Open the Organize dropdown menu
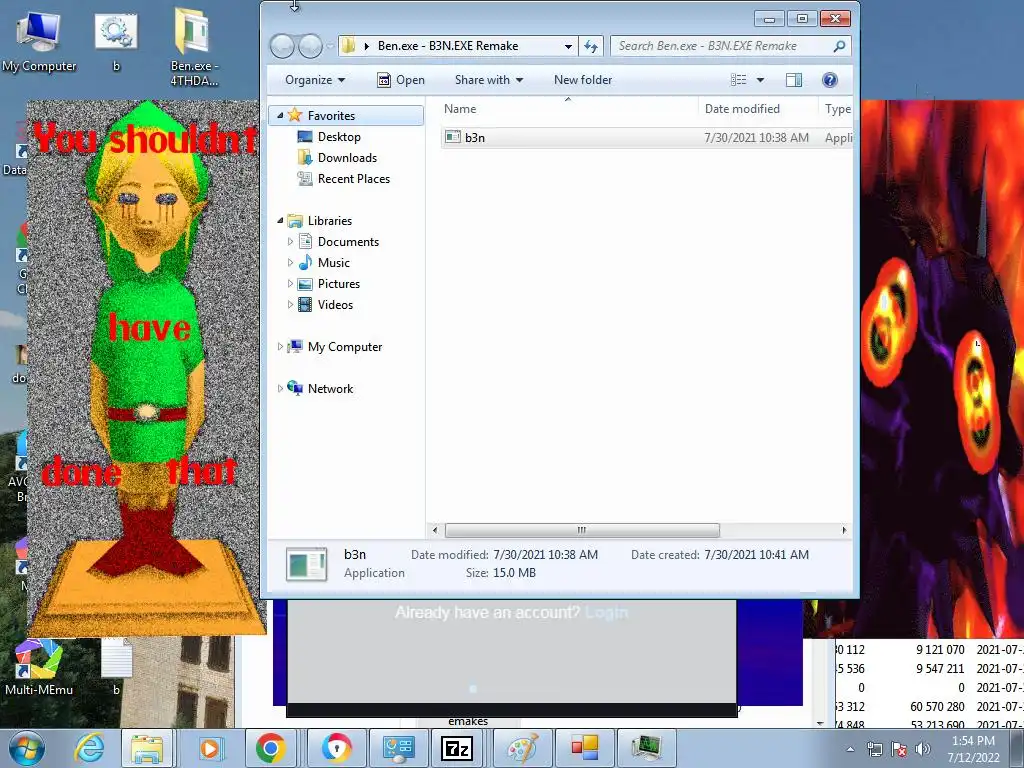The image size is (1024, 768). [315, 80]
